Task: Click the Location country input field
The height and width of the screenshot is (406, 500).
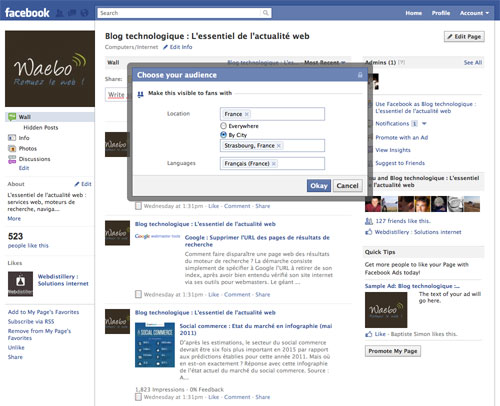Action: click(x=272, y=114)
